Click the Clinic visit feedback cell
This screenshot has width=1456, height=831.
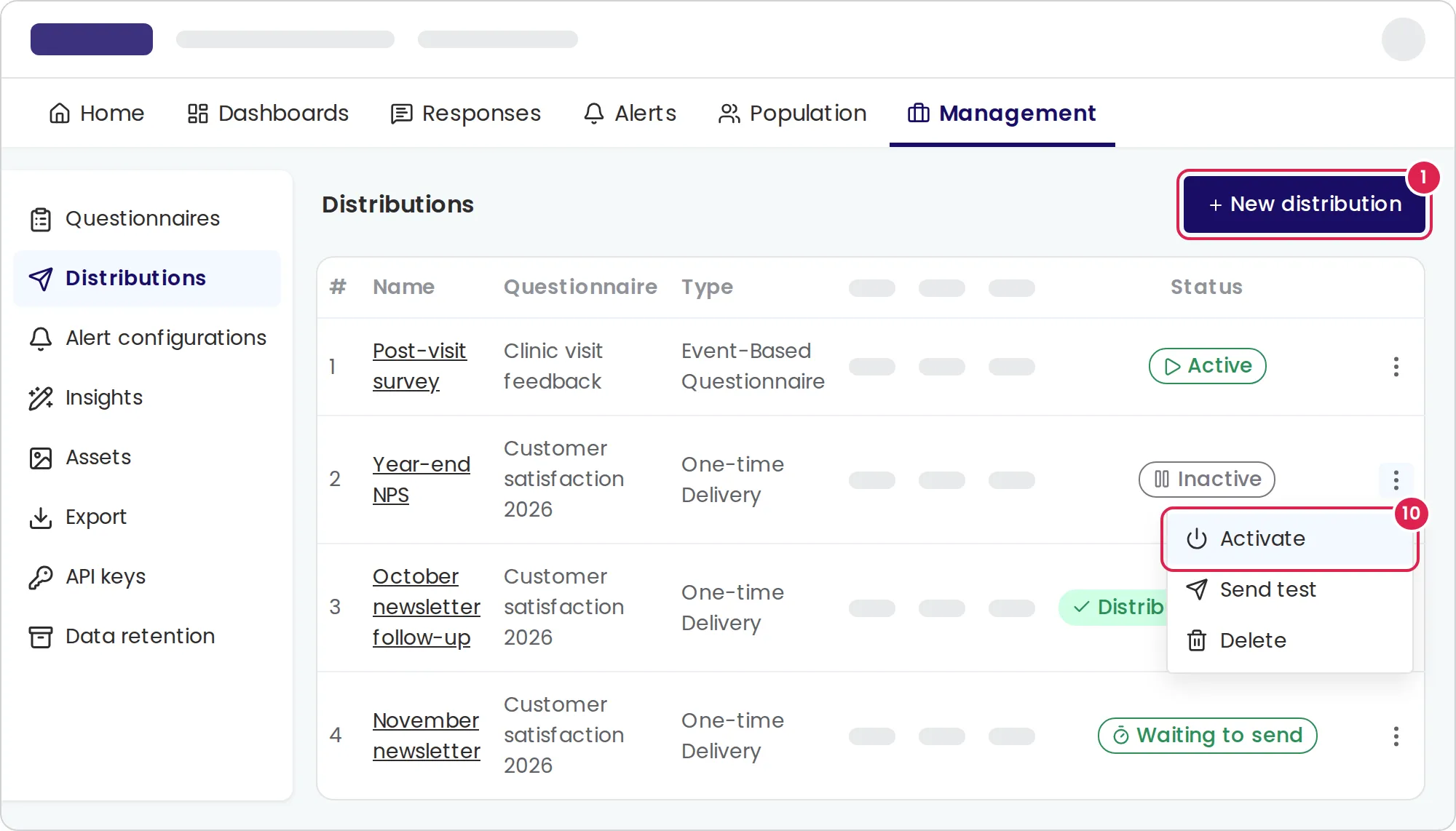[x=553, y=366]
